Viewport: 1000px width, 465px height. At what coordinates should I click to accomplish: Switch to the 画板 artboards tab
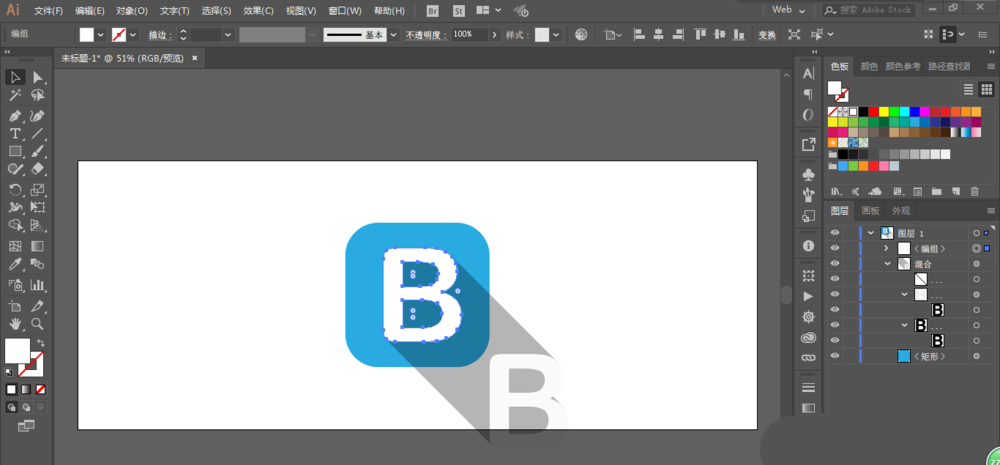(871, 211)
